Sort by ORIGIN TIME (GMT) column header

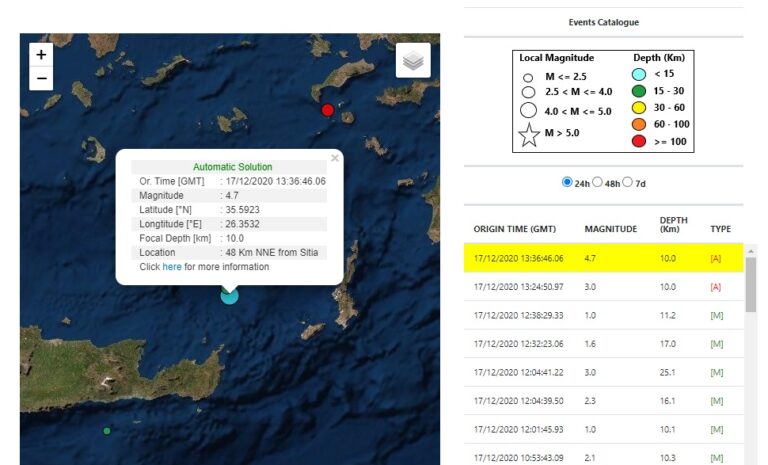[514, 229]
